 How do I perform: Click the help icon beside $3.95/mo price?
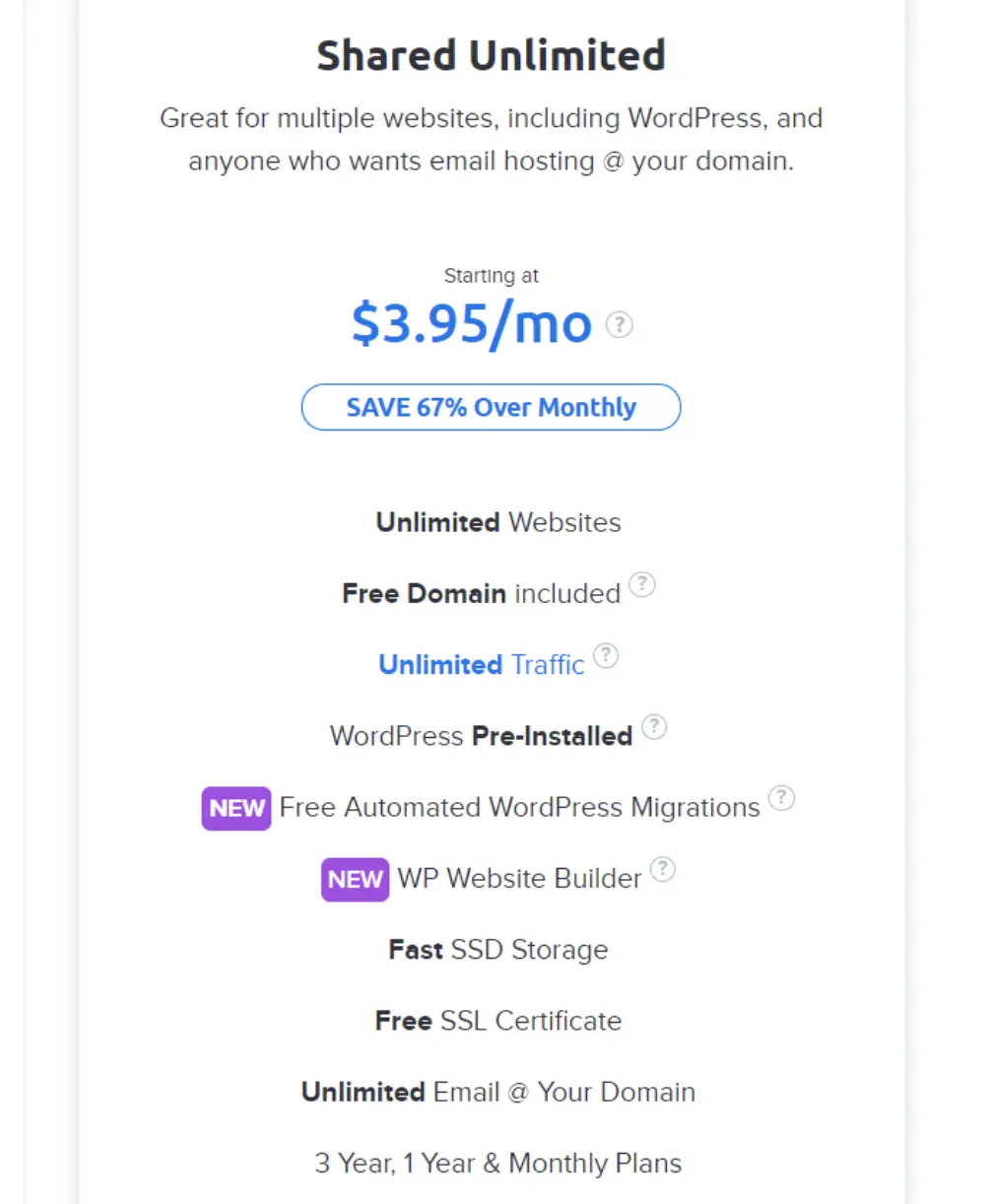[x=619, y=324]
